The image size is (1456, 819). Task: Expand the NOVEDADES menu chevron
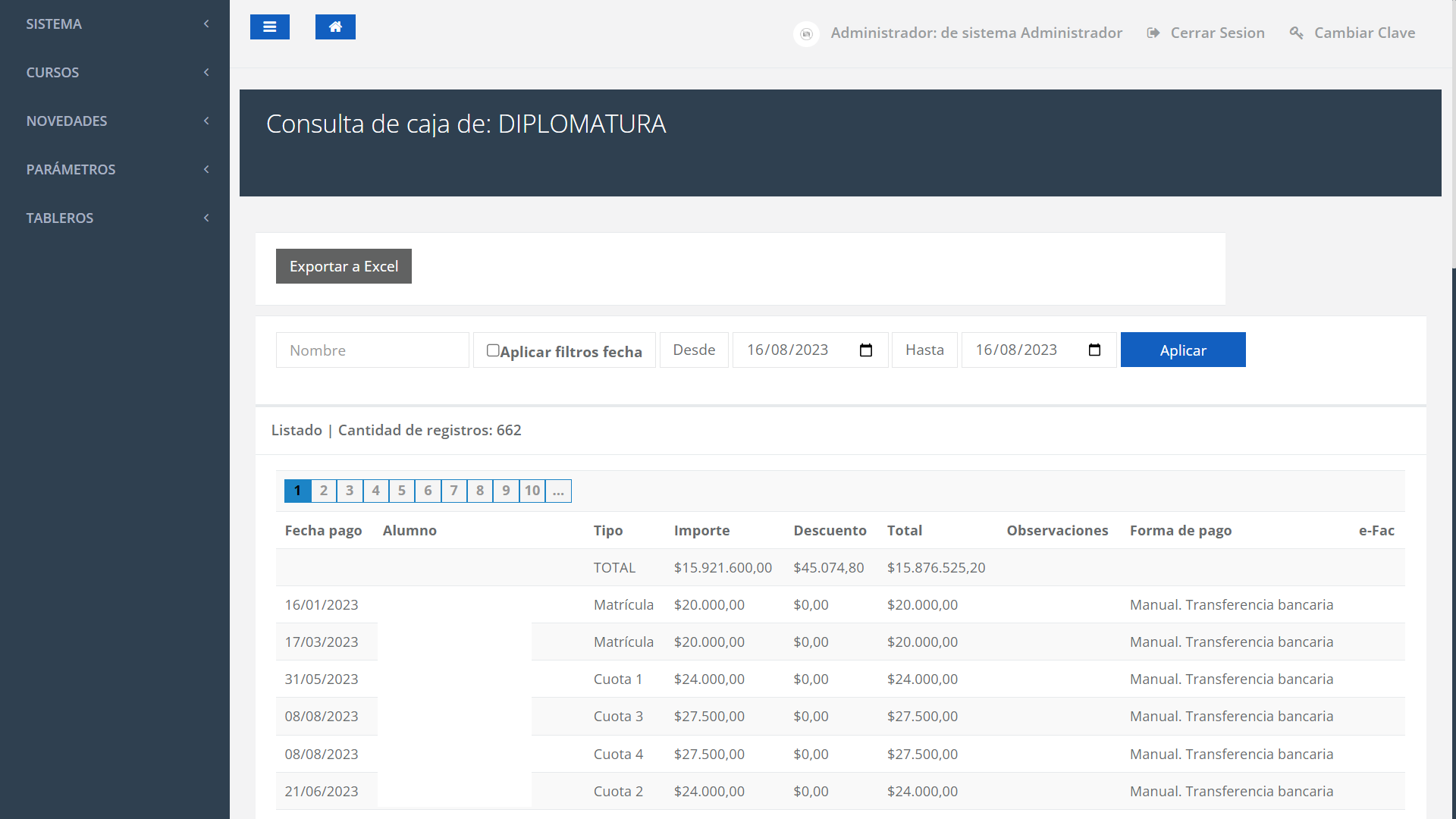click(206, 121)
